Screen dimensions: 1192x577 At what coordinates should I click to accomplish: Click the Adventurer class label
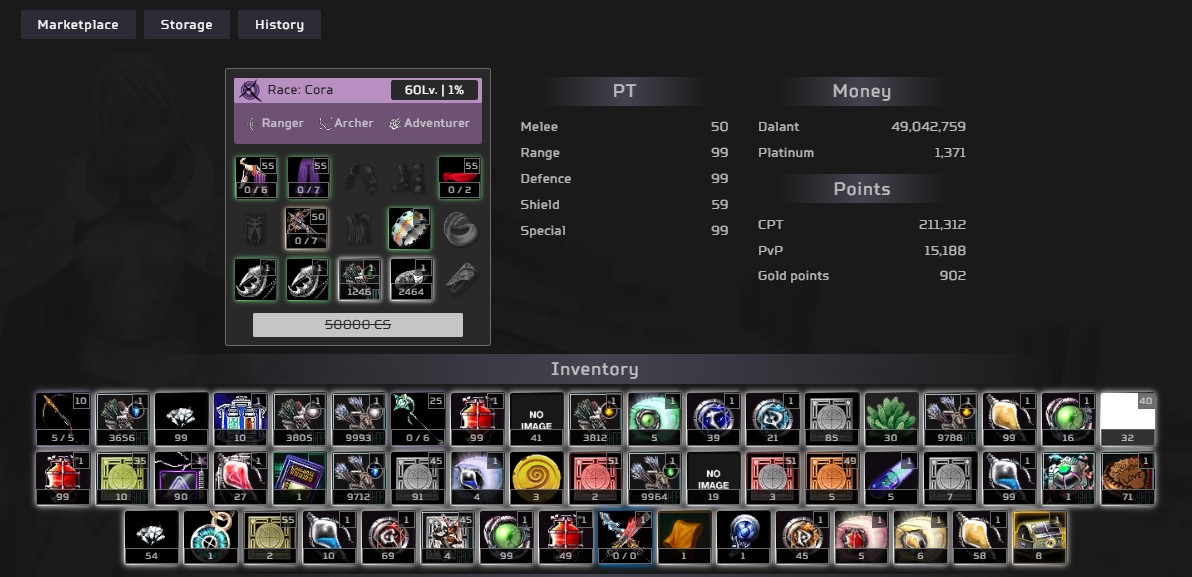(x=429, y=123)
